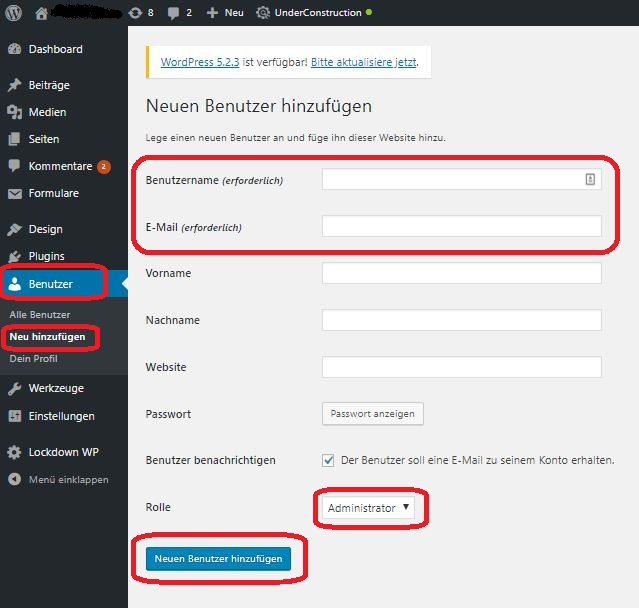The height and width of the screenshot is (608, 639).
Task: Open the Werkzeuge menu
Action: coord(56,388)
